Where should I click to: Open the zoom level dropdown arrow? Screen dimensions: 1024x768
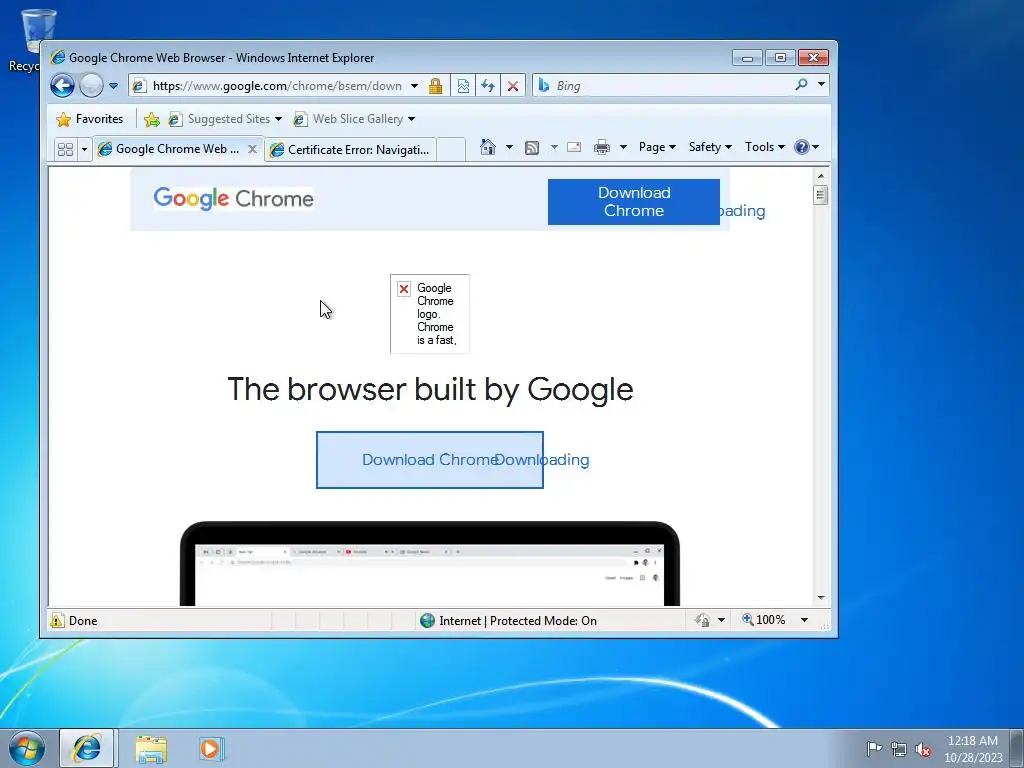805,620
